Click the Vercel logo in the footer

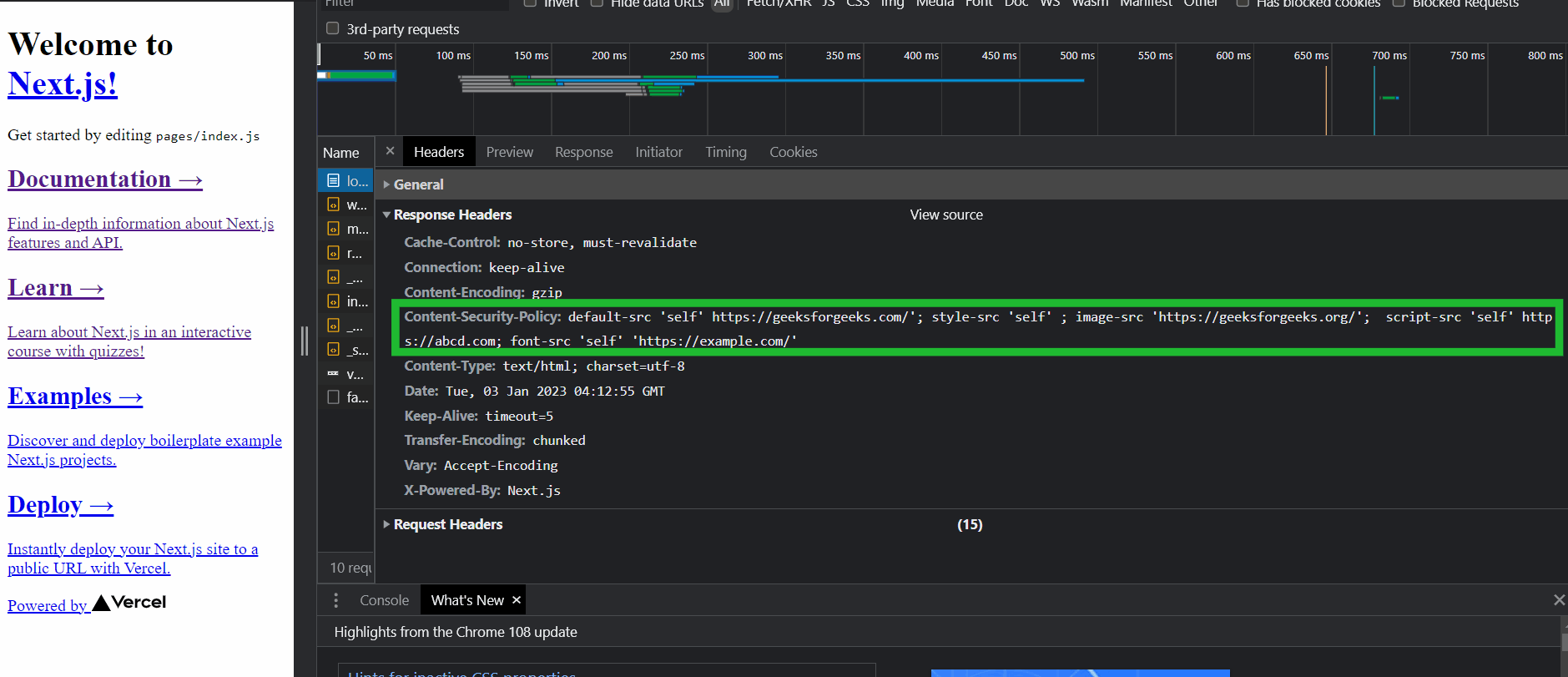(x=129, y=603)
